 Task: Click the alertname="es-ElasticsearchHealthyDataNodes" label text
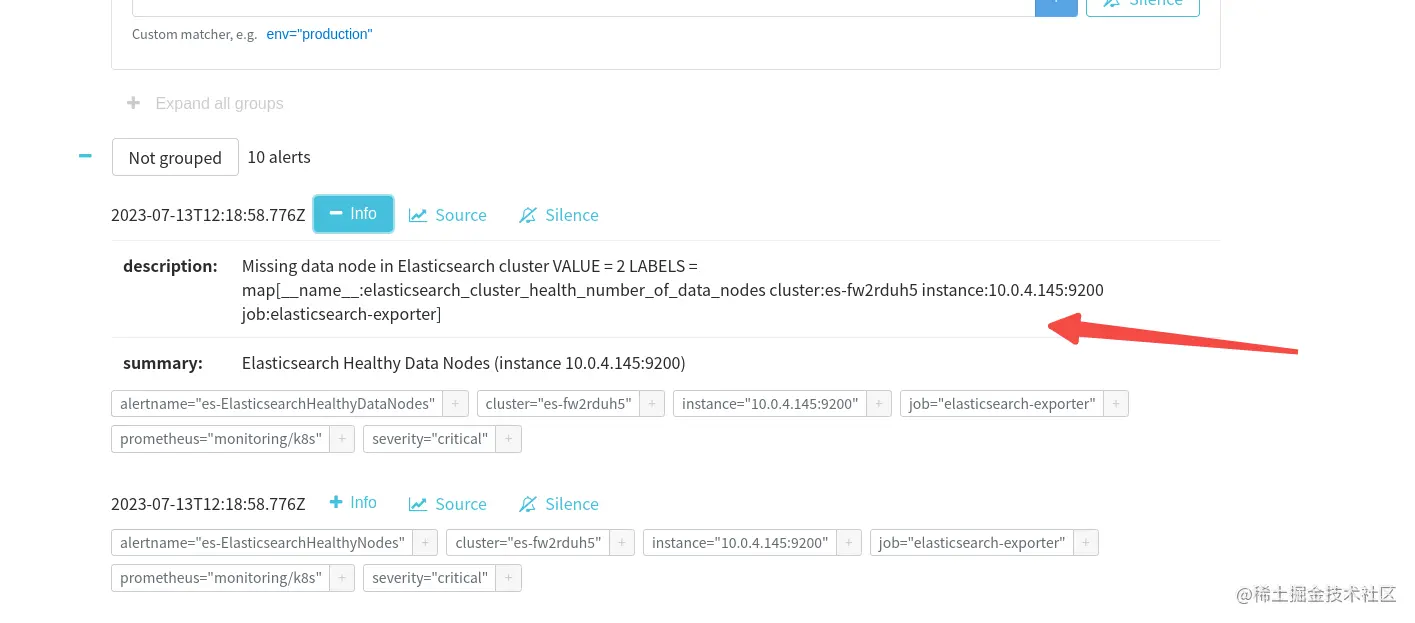pos(278,404)
